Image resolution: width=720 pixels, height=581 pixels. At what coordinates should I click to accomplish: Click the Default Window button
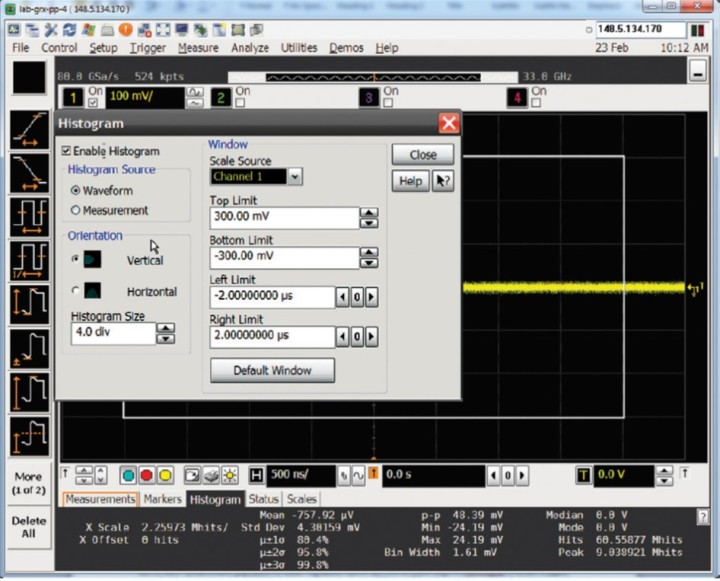[272, 370]
